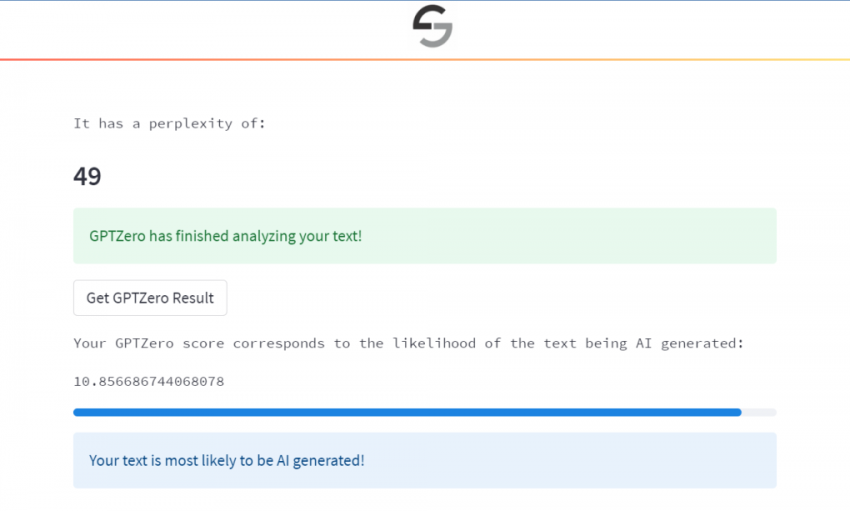Click the gray unfilled end of progress bar
Image resolution: width=850 pixels, height=511 pixels.
pyautogui.click(x=759, y=412)
